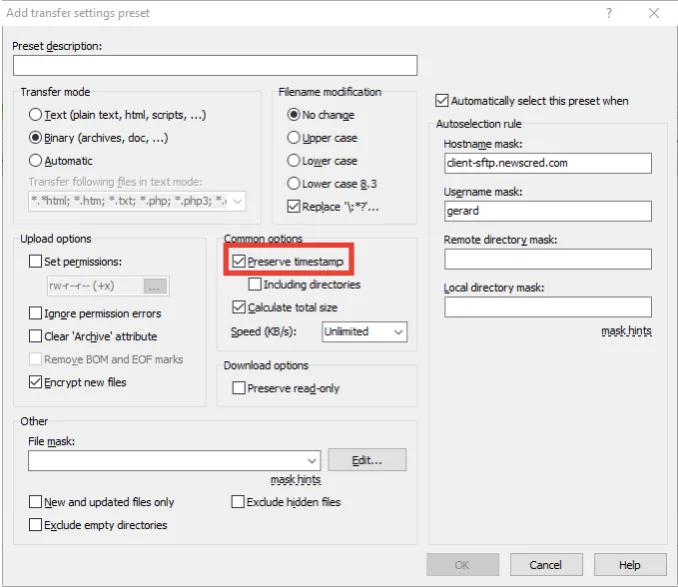Click the OK button
This screenshot has width=678, height=587.
point(462,565)
